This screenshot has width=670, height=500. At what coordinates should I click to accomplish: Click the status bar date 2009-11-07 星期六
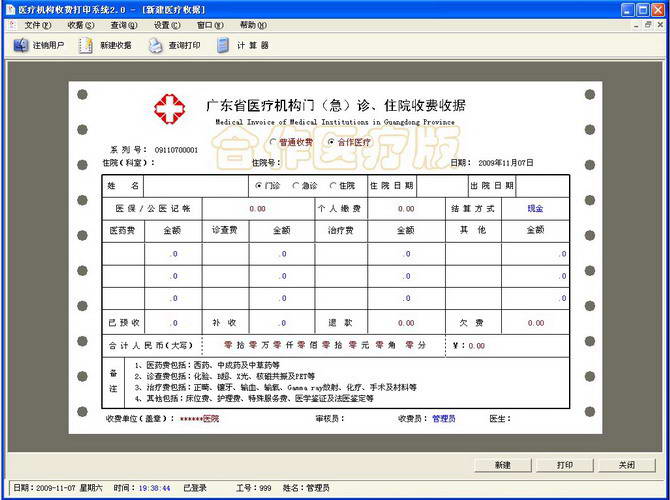(x=57, y=488)
